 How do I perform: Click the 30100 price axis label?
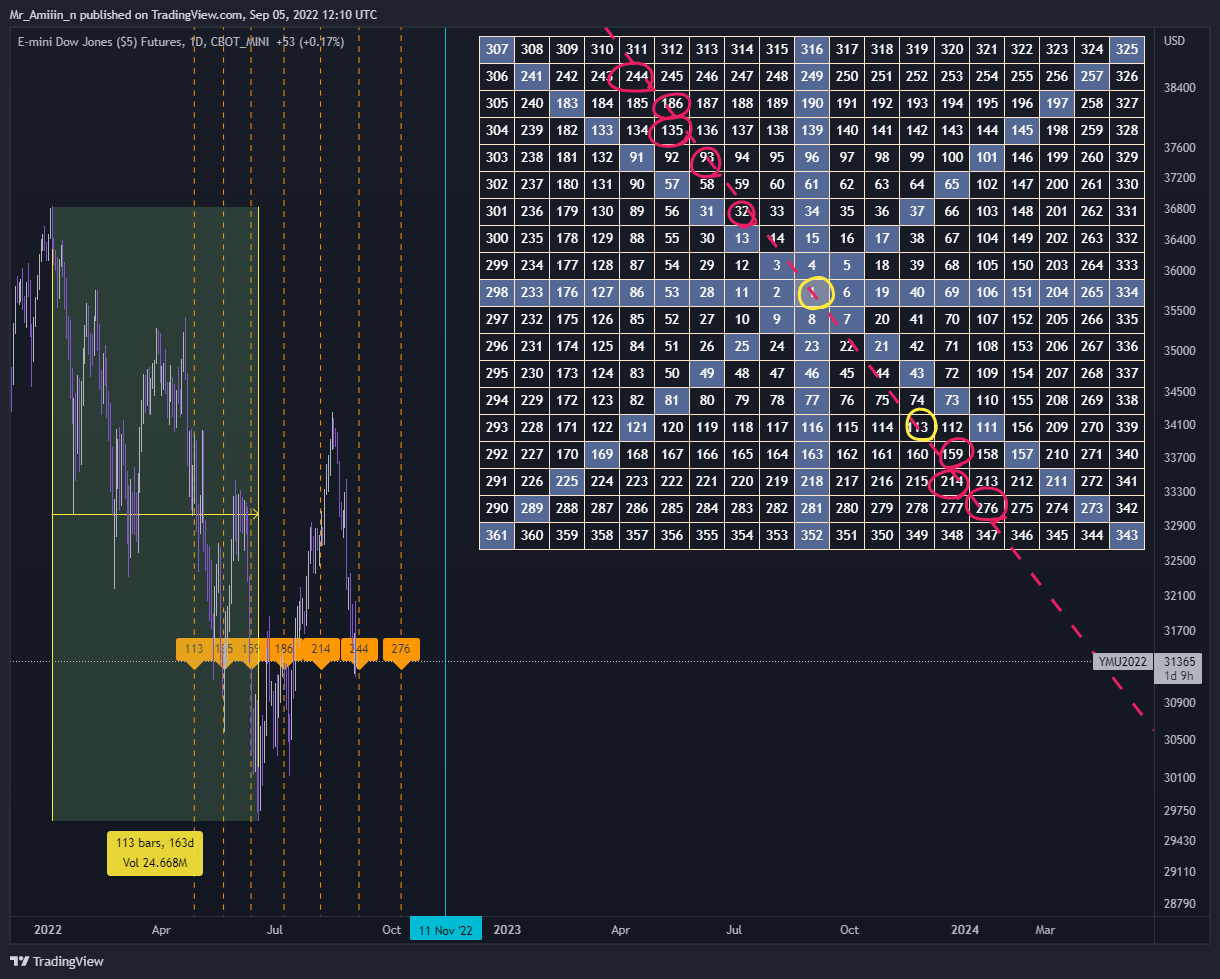coord(1180,778)
